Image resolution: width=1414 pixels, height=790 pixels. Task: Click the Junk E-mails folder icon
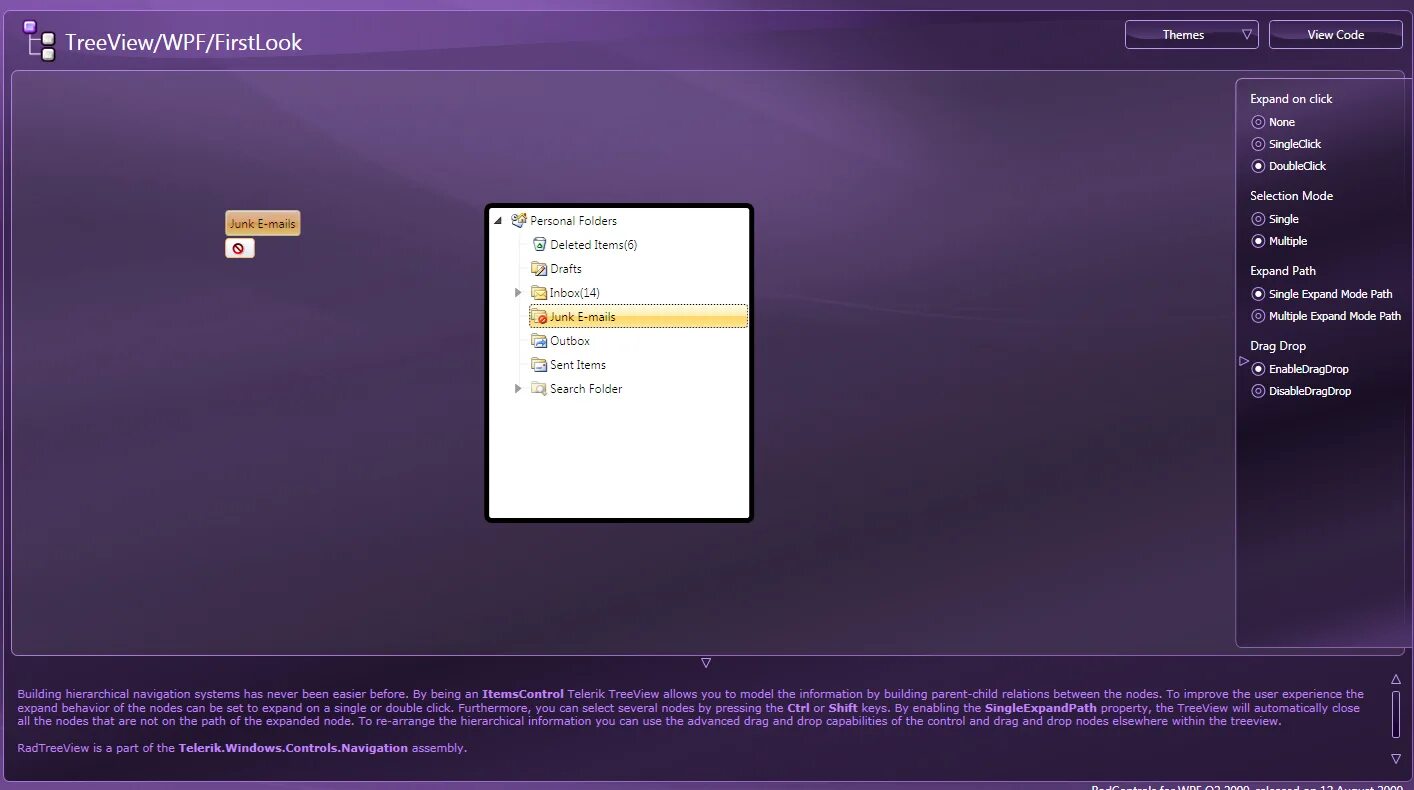pyautogui.click(x=539, y=316)
